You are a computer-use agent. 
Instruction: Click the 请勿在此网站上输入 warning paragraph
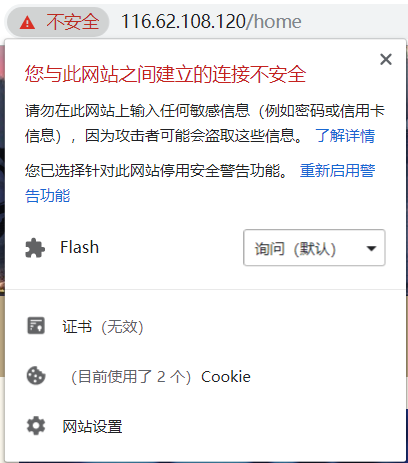tap(205, 123)
